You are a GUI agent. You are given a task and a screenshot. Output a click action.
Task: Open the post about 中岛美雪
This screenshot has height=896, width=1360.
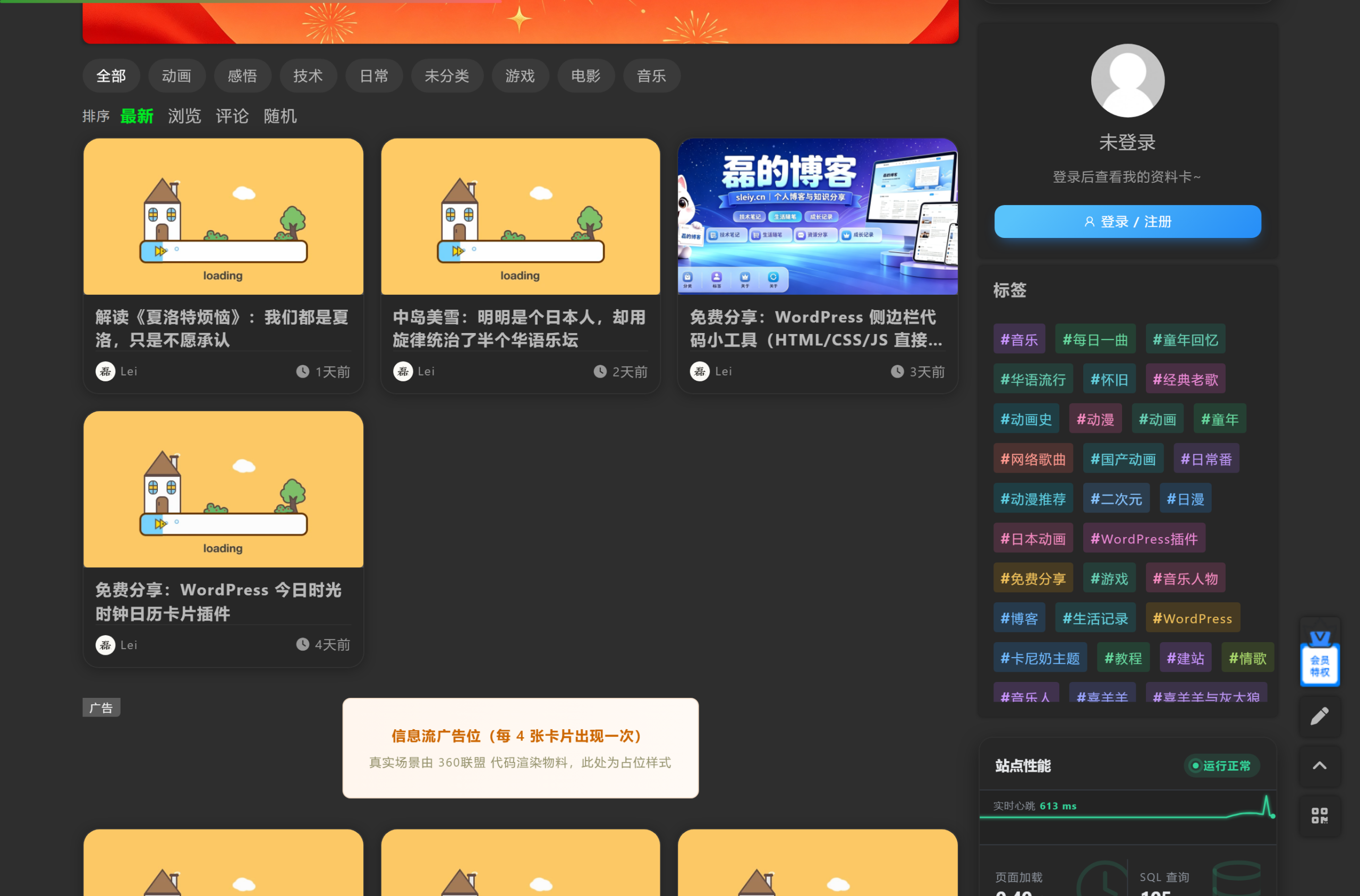coord(519,329)
